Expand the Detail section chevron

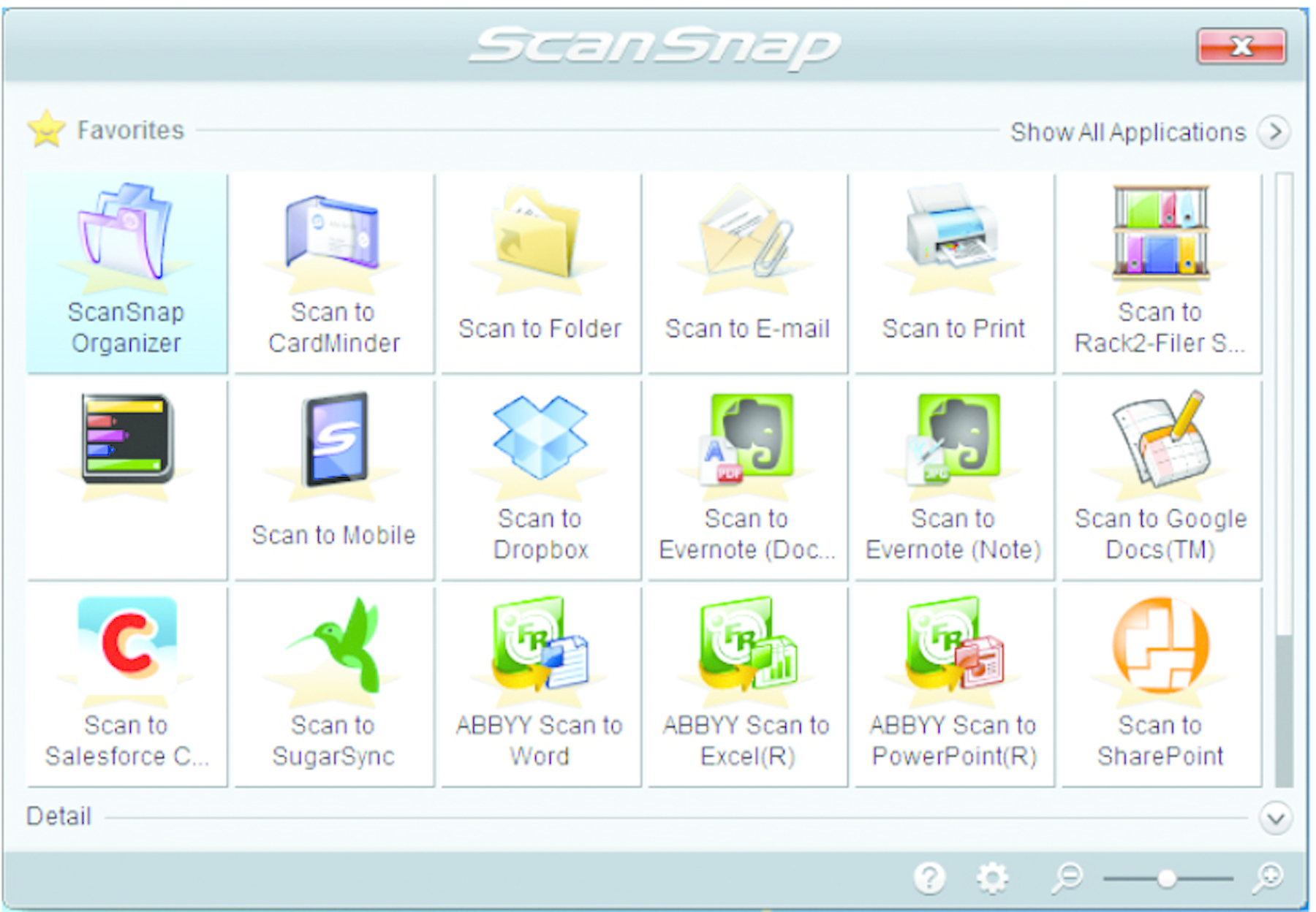[1275, 818]
